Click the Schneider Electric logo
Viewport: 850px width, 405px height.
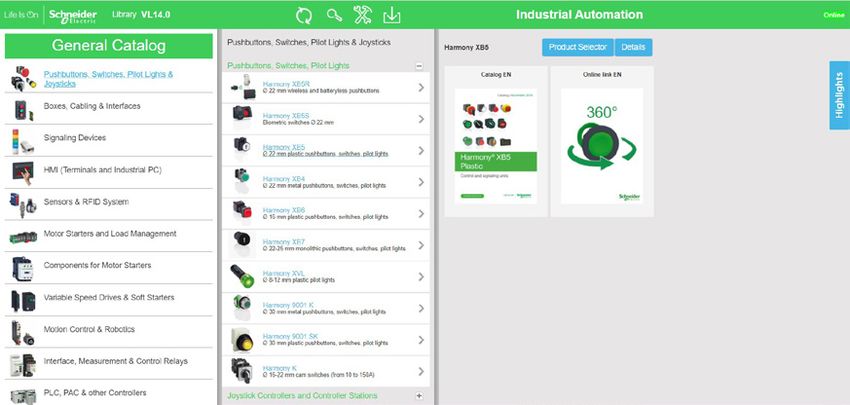click(73, 15)
